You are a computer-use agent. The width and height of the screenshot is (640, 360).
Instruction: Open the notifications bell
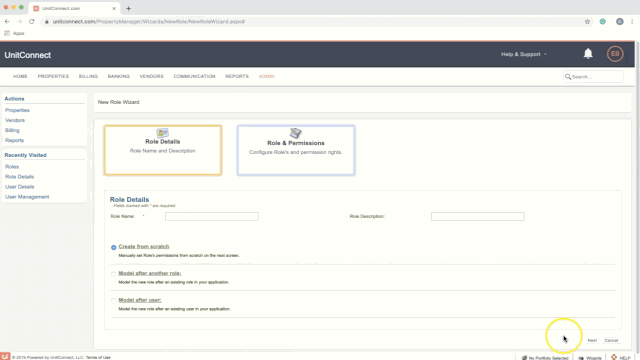tap(588, 53)
